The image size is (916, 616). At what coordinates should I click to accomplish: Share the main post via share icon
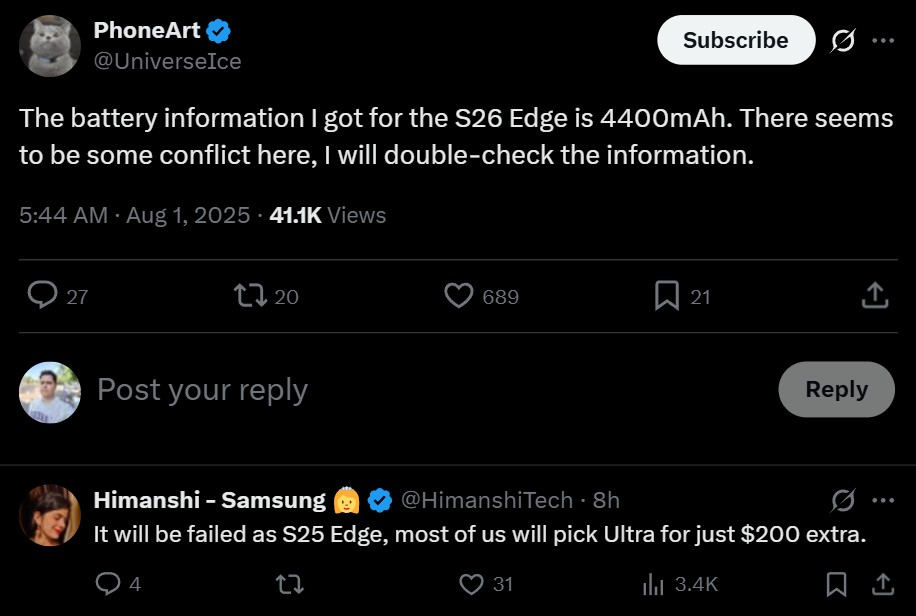873,295
